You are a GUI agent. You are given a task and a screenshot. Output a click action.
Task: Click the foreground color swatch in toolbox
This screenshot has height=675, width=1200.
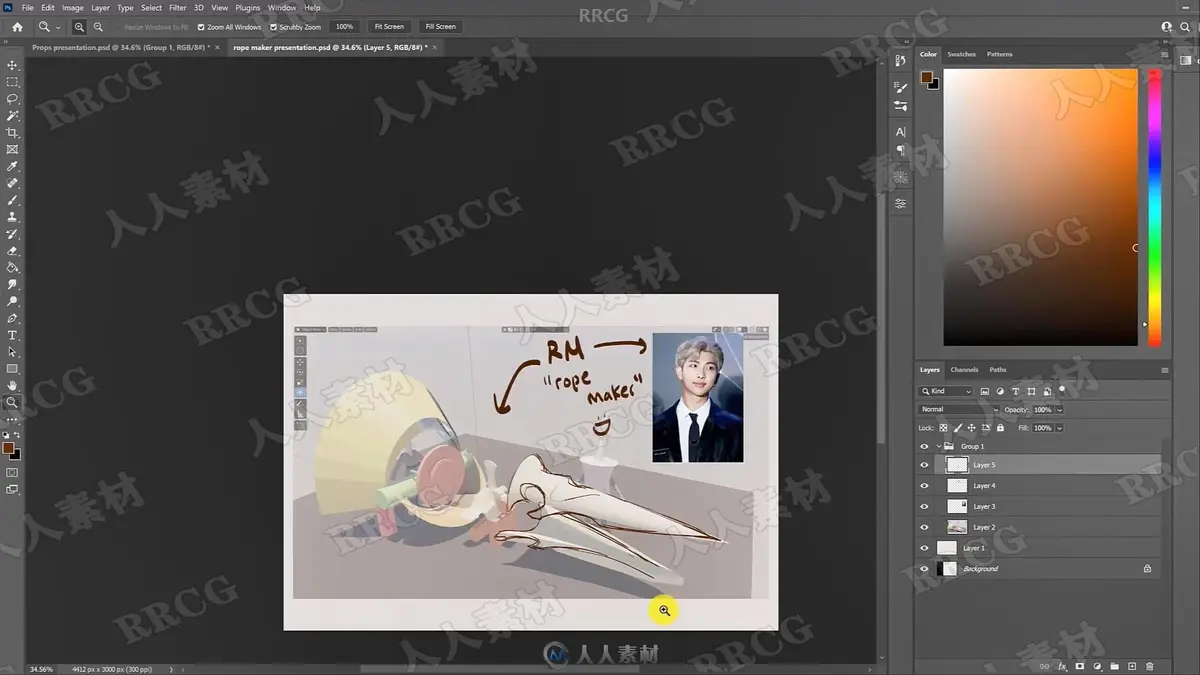pyautogui.click(x=8, y=447)
